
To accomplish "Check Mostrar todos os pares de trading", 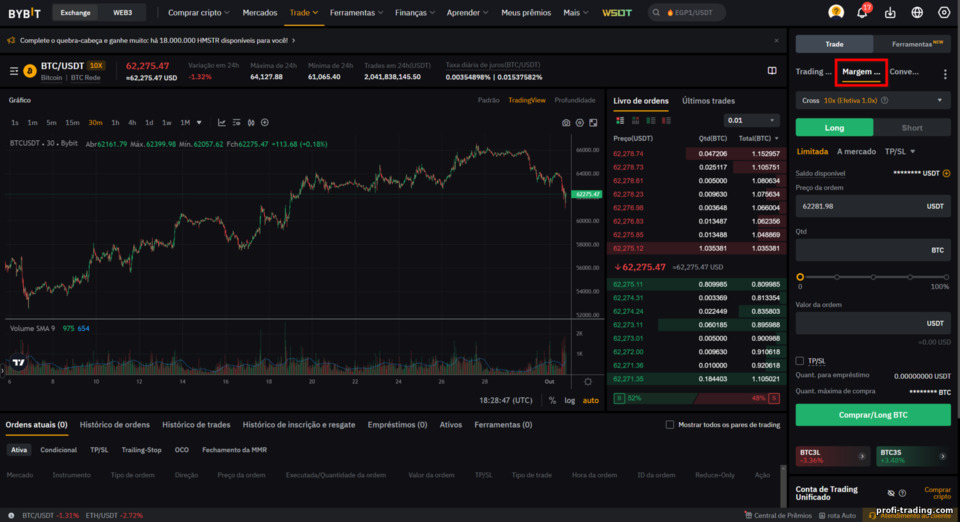I will click(x=670, y=425).
